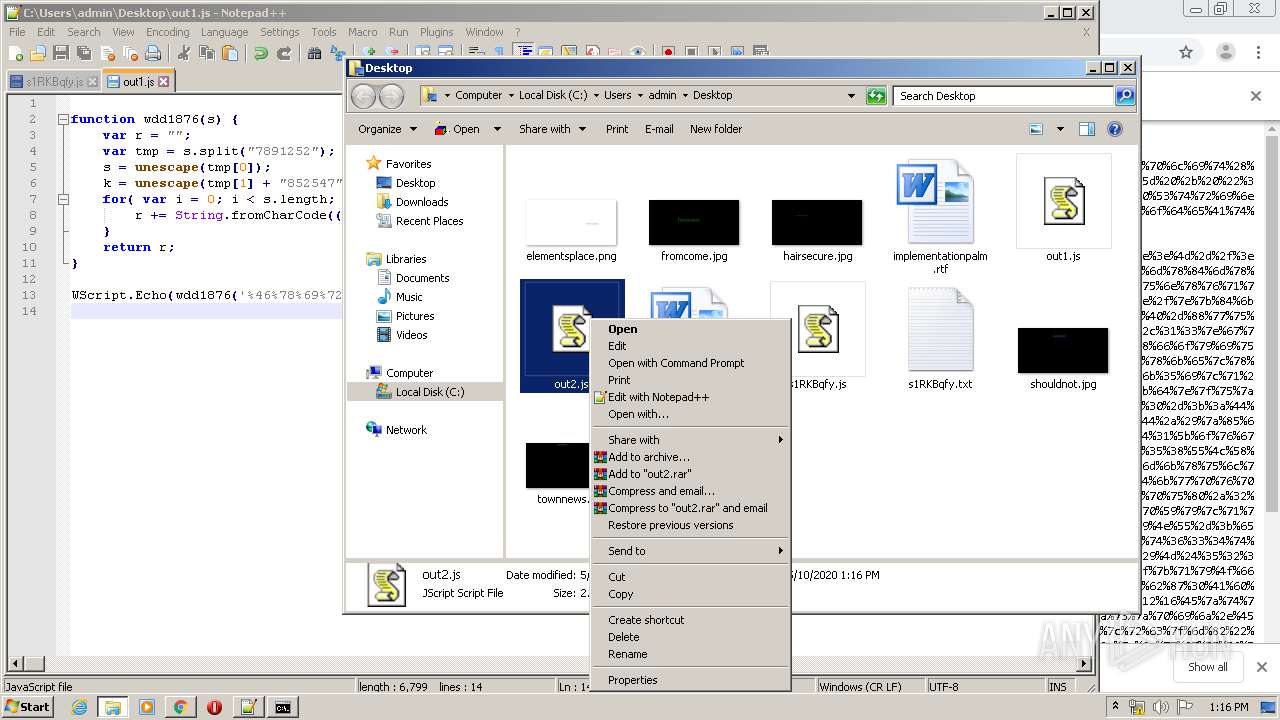Click the Save icon in Notepad++ toolbar
The image size is (1280, 720).
(x=61, y=53)
